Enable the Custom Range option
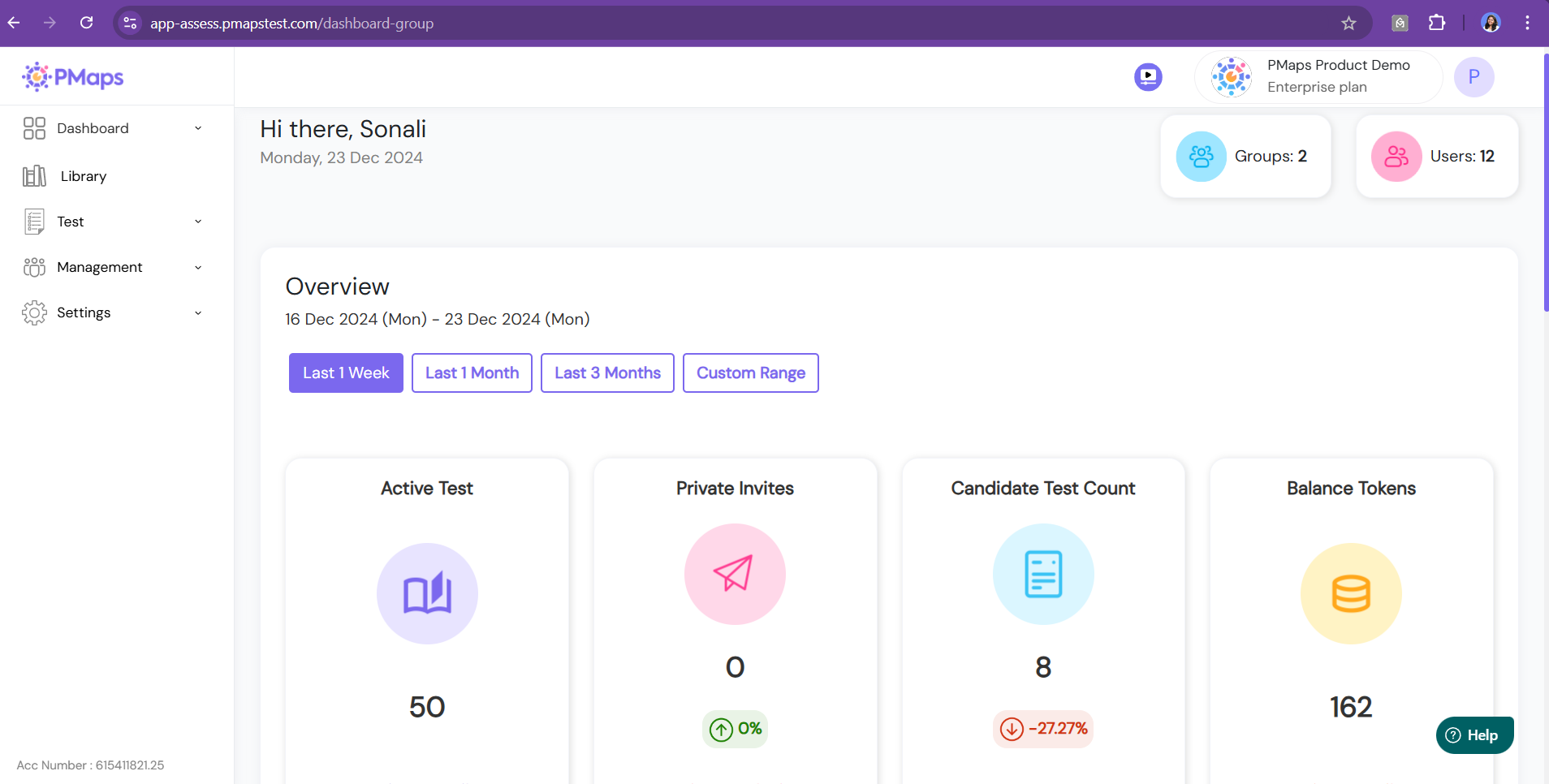The height and width of the screenshot is (784, 1549). point(750,373)
